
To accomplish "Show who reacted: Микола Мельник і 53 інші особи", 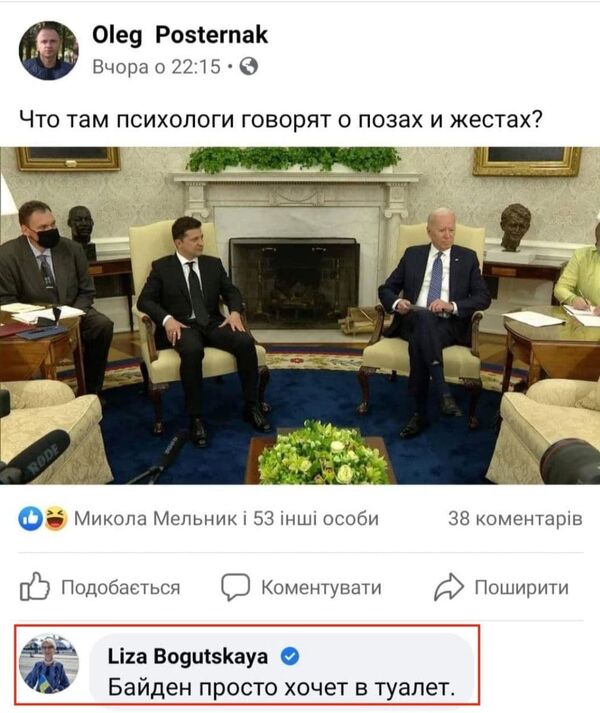I will (226, 518).
